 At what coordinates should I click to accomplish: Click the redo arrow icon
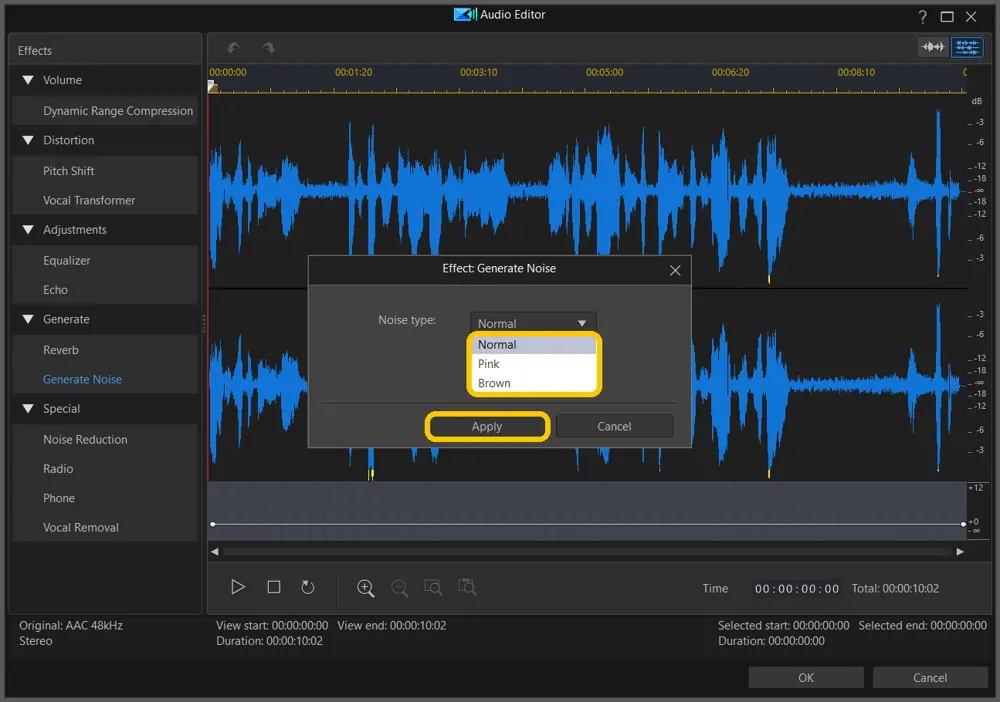268,48
